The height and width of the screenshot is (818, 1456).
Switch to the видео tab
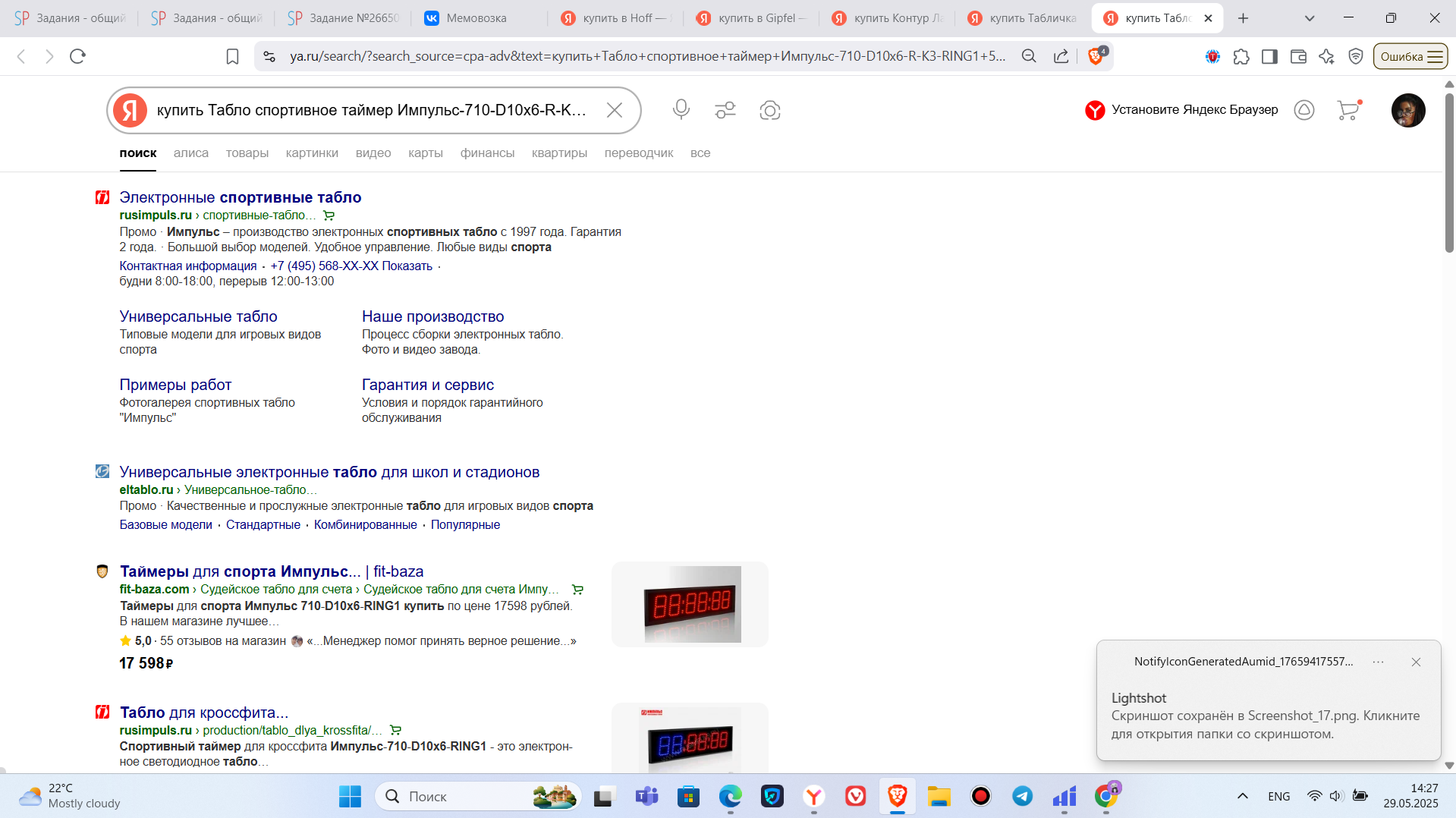373,153
